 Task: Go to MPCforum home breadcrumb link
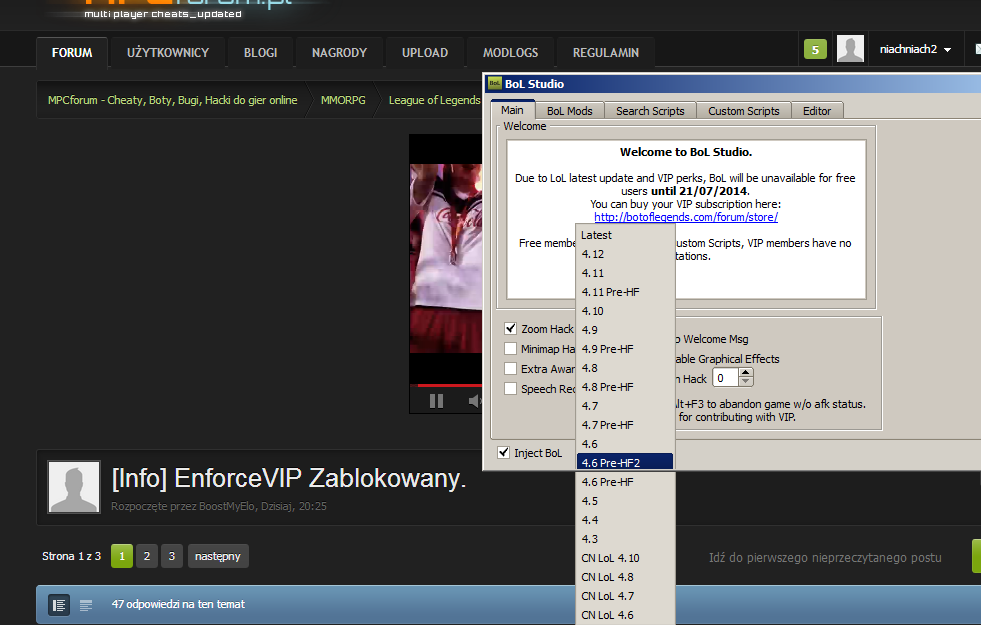click(x=173, y=100)
